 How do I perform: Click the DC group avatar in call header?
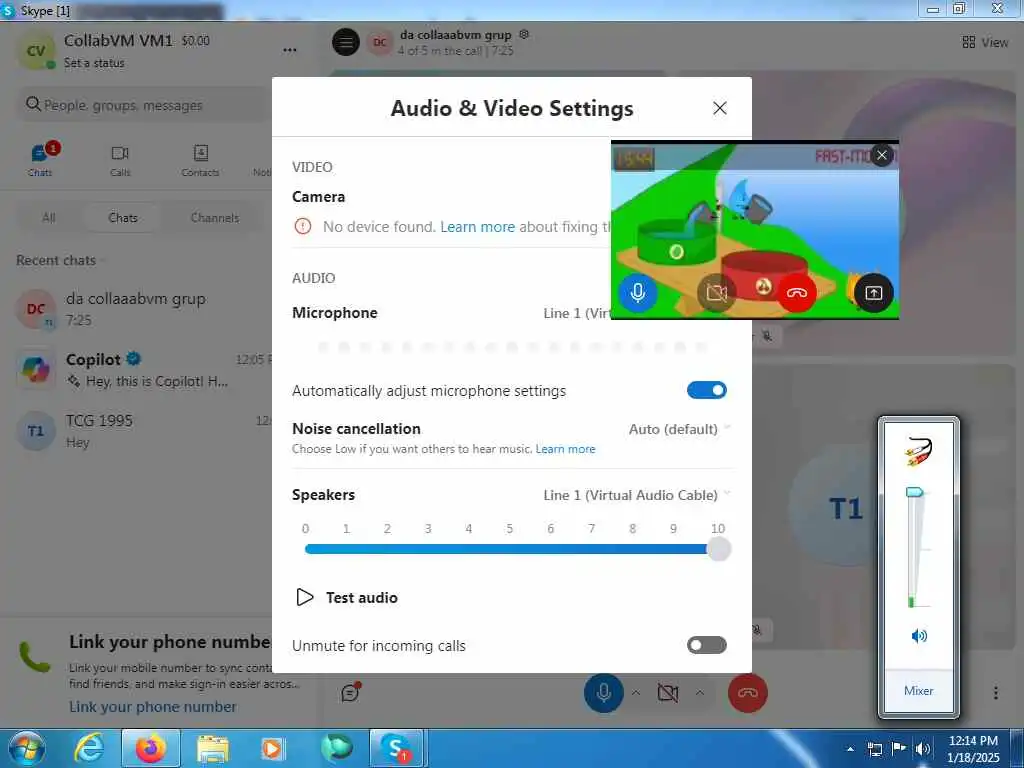[x=379, y=42]
